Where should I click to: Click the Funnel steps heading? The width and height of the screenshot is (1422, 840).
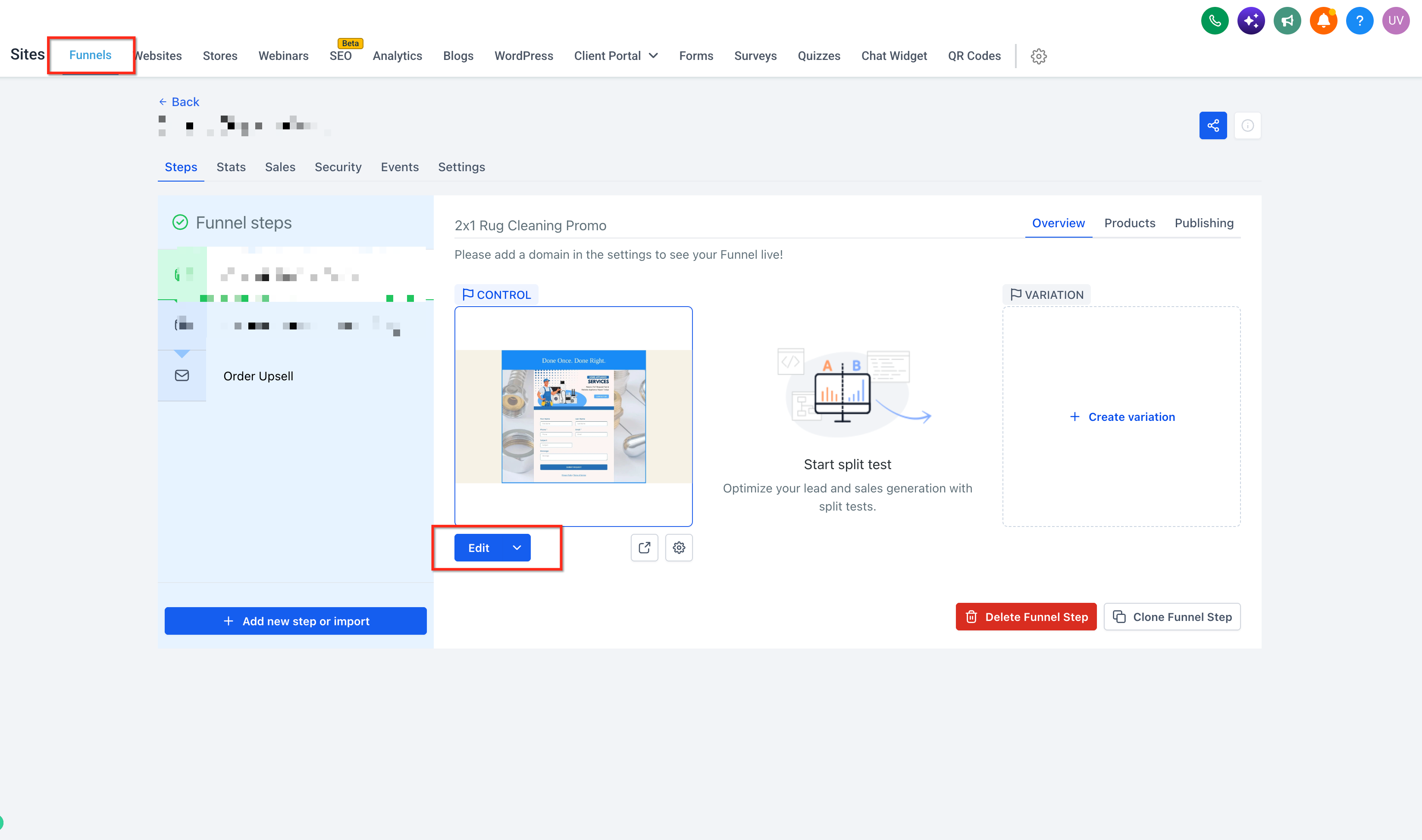coord(244,223)
